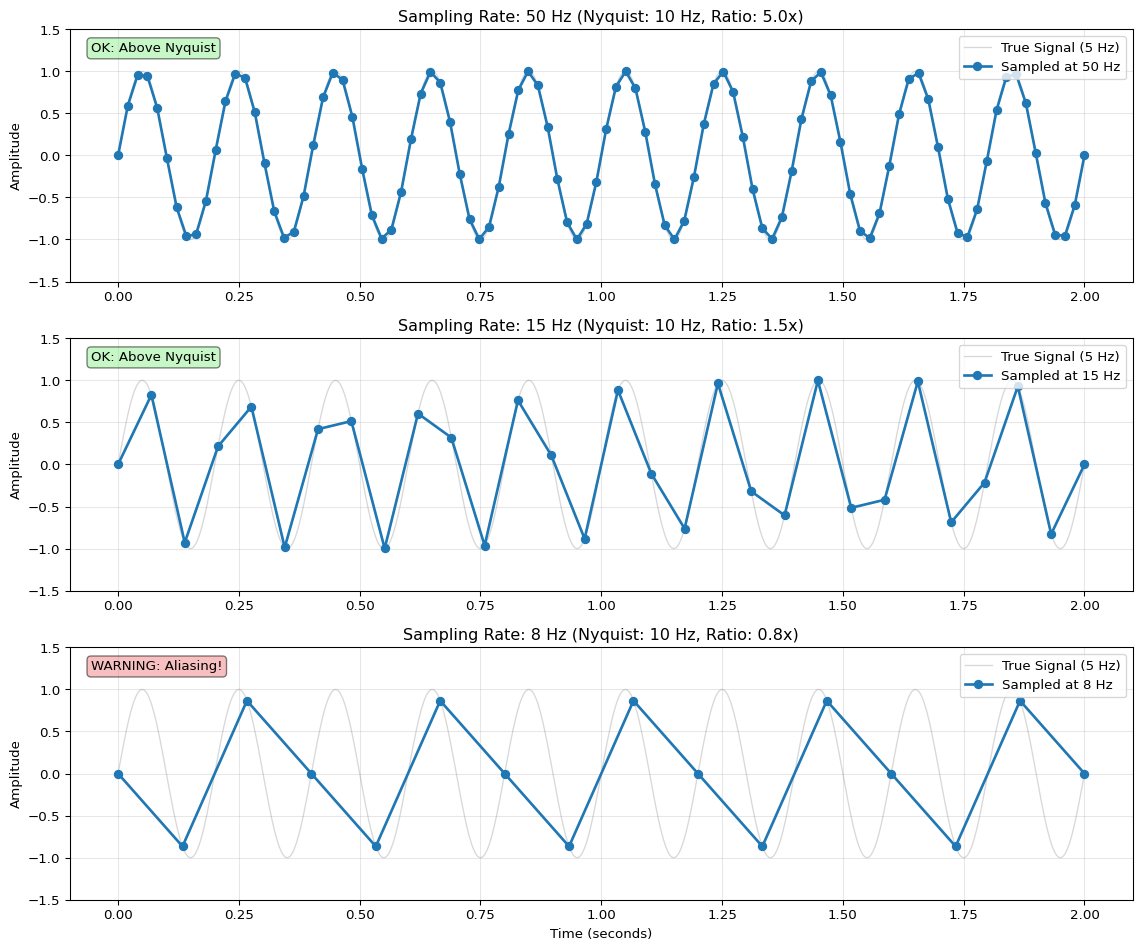
Task: Click "True Signal (5 Hz)" legend entry in top plot
Action: [x=1060, y=48]
